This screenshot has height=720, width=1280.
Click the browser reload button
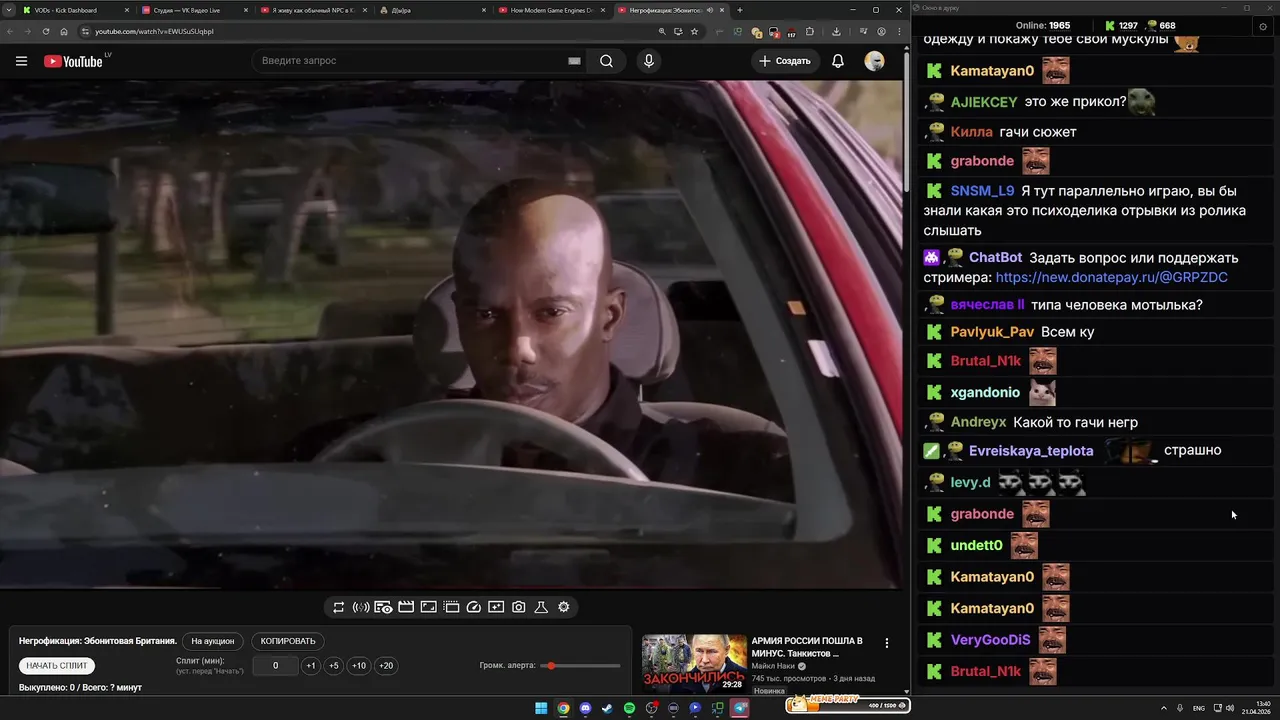point(47,31)
